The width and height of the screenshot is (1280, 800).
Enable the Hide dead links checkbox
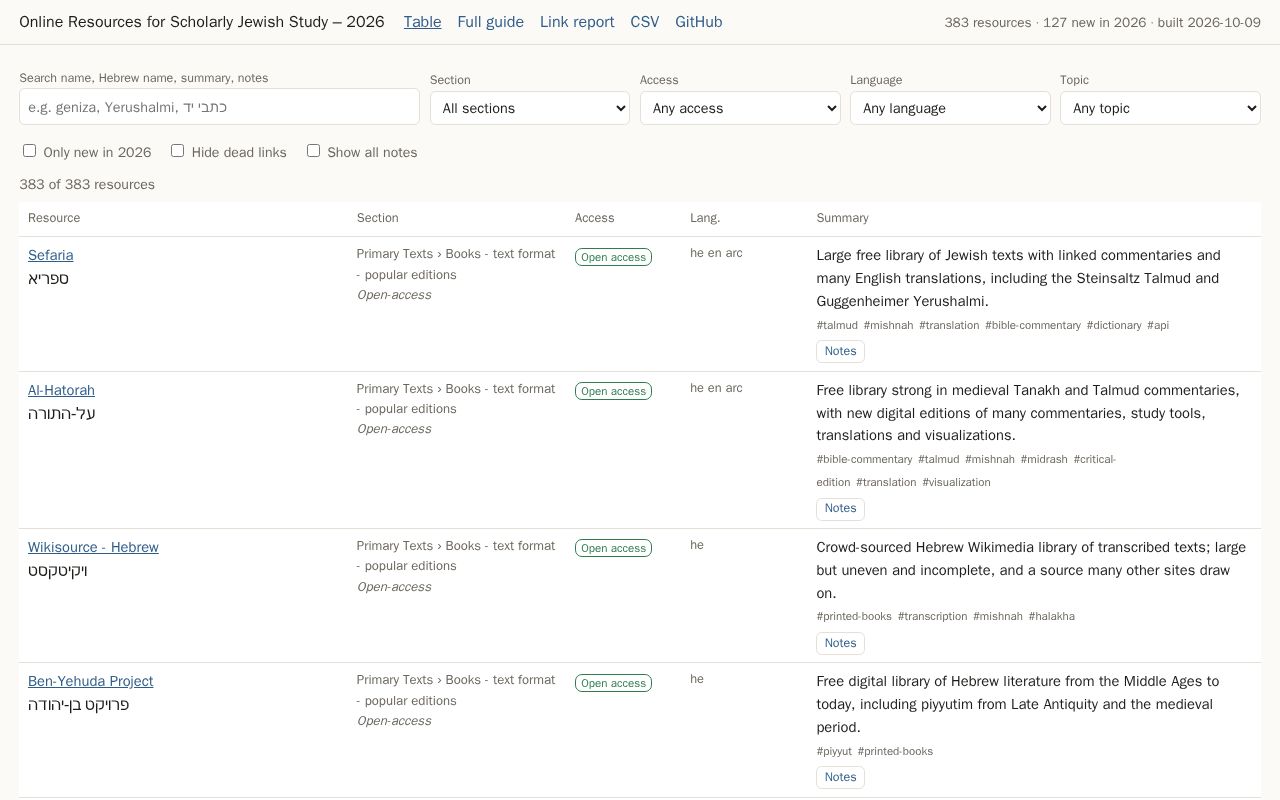178,151
